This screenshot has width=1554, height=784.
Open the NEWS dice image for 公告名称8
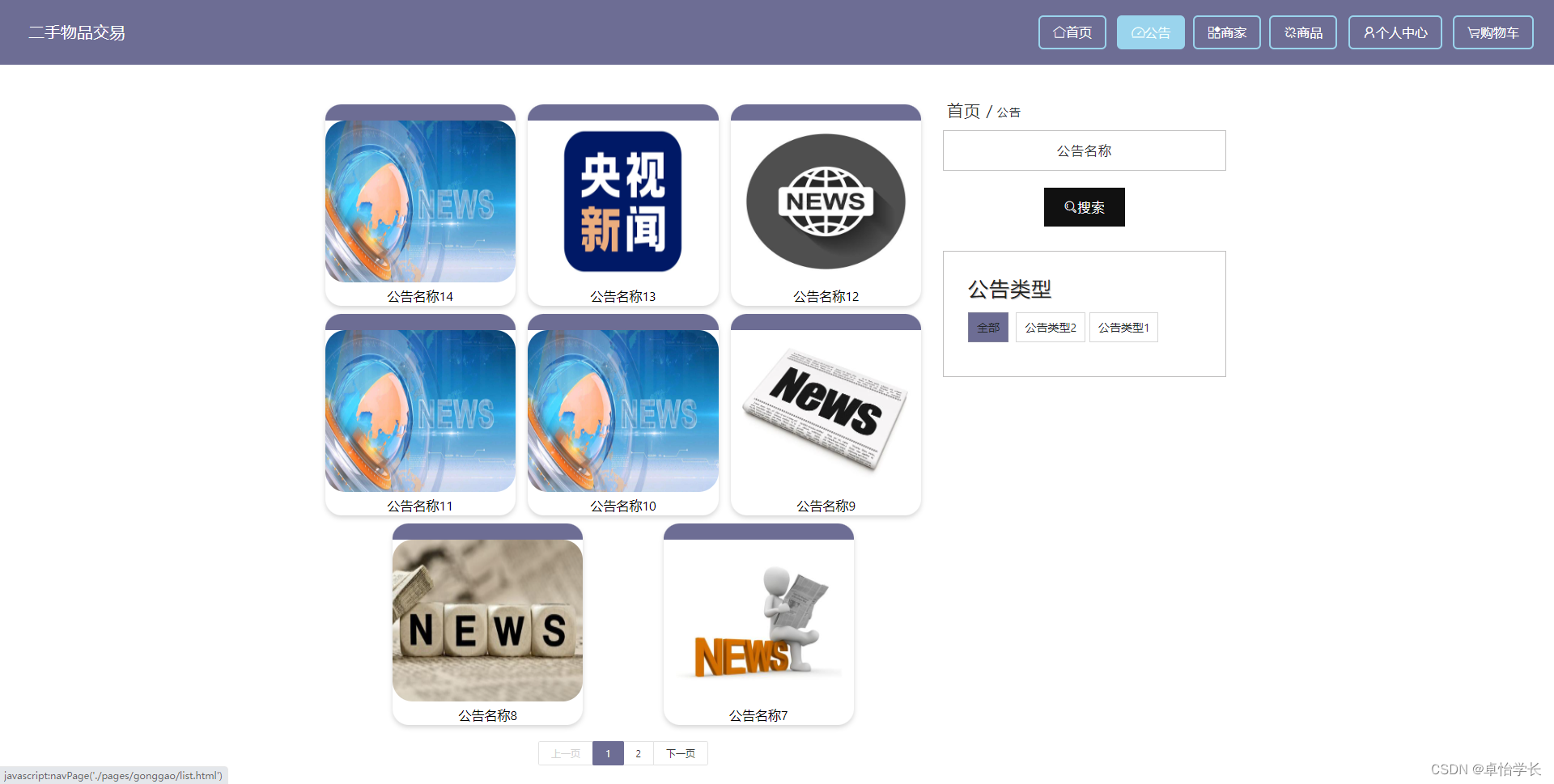487,621
